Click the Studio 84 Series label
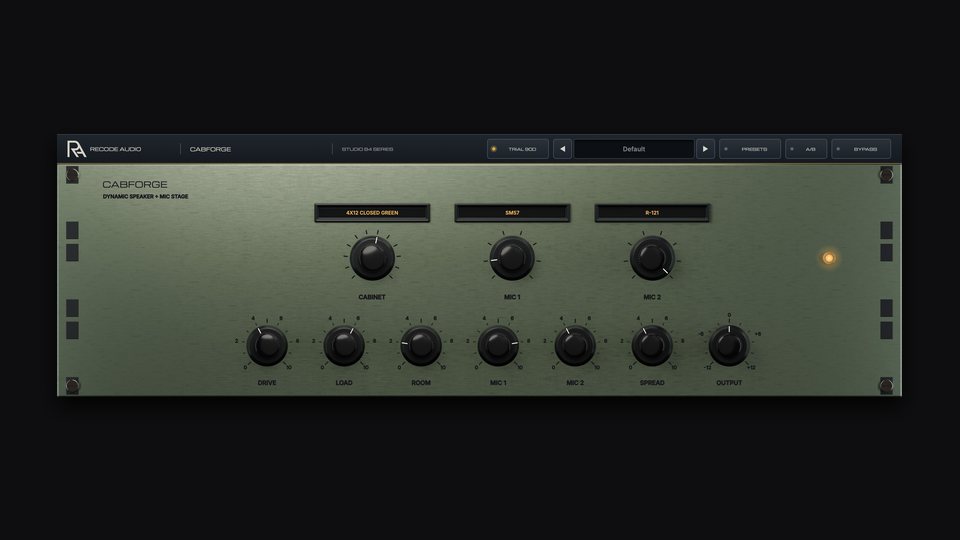960x540 pixels. (367, 149)
